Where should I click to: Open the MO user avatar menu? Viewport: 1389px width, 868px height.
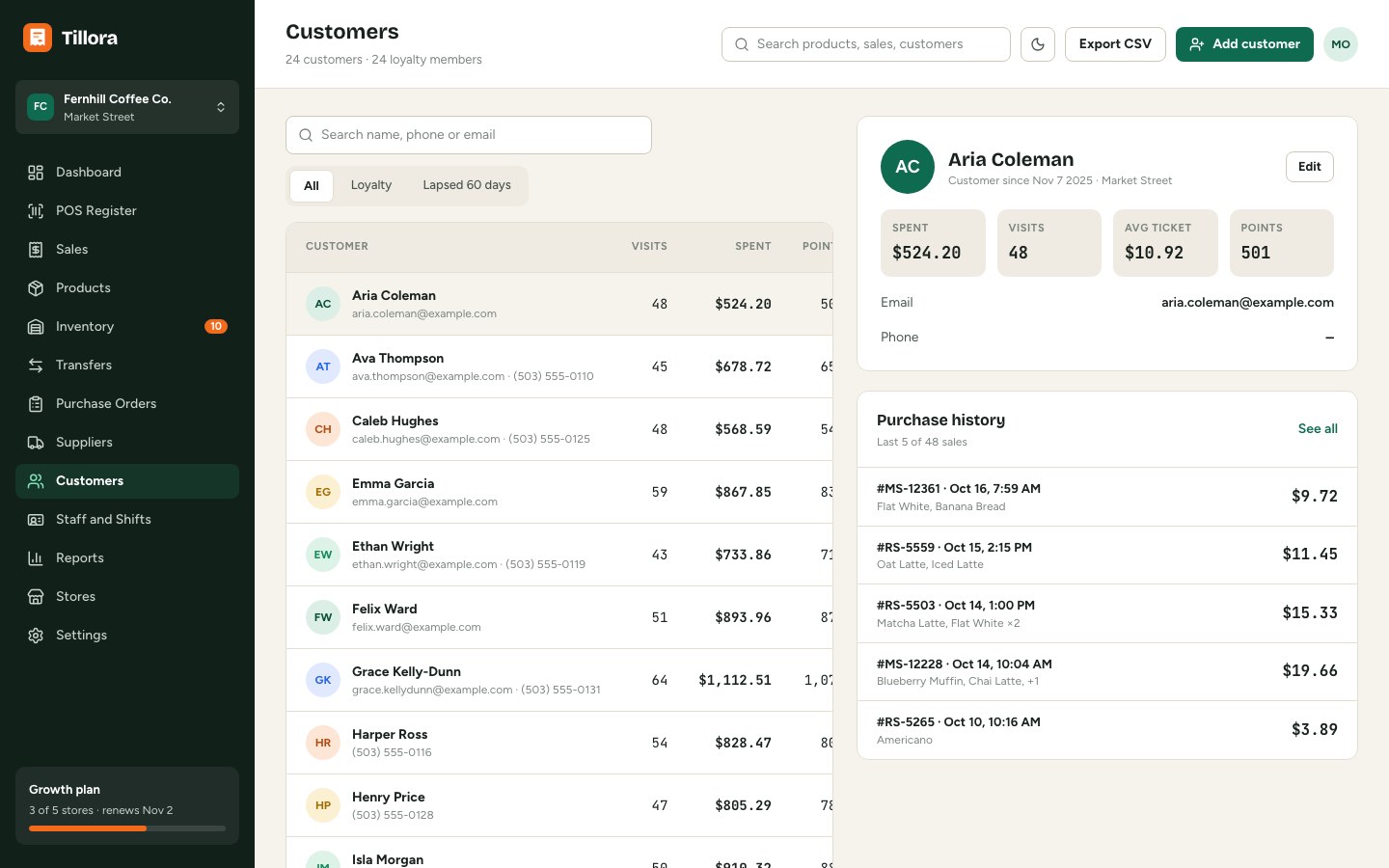1341,44
